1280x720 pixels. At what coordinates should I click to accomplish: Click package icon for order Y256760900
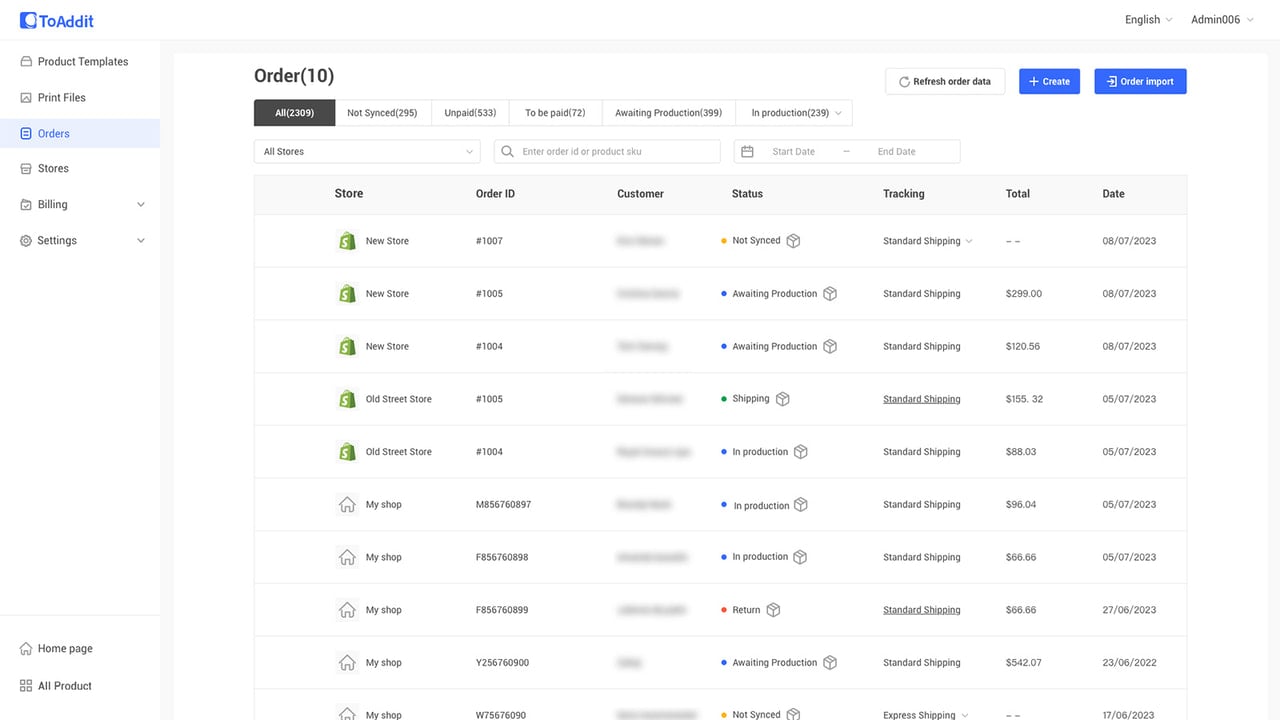830,663
